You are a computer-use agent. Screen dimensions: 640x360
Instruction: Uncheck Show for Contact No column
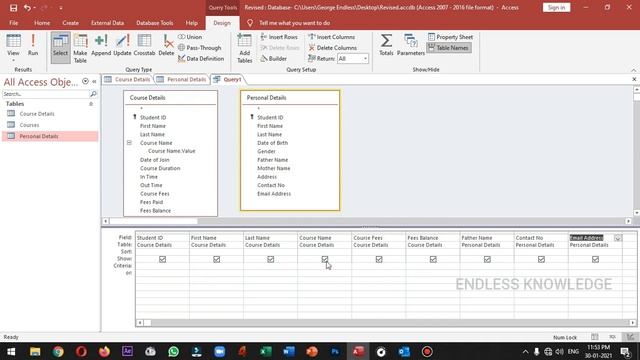click(541, 259)
